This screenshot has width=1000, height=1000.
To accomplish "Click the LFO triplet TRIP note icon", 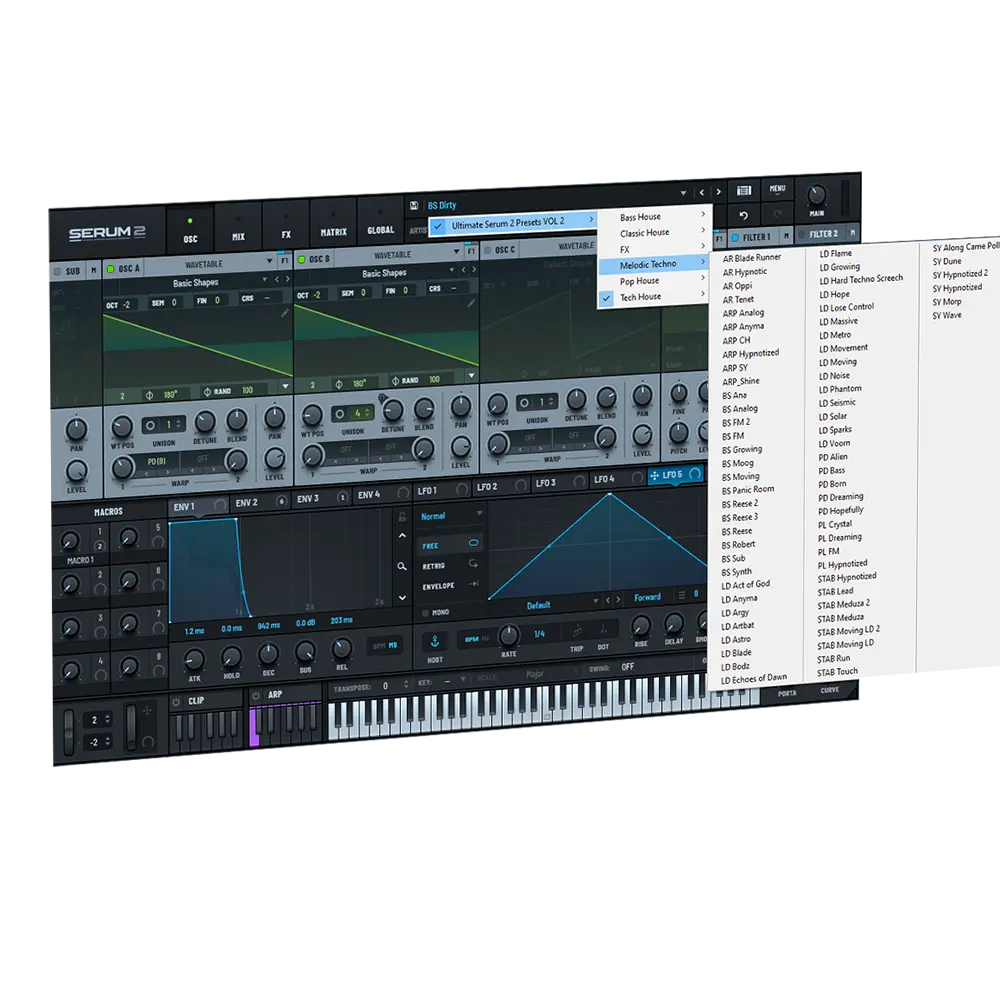I will click(577, 631).
